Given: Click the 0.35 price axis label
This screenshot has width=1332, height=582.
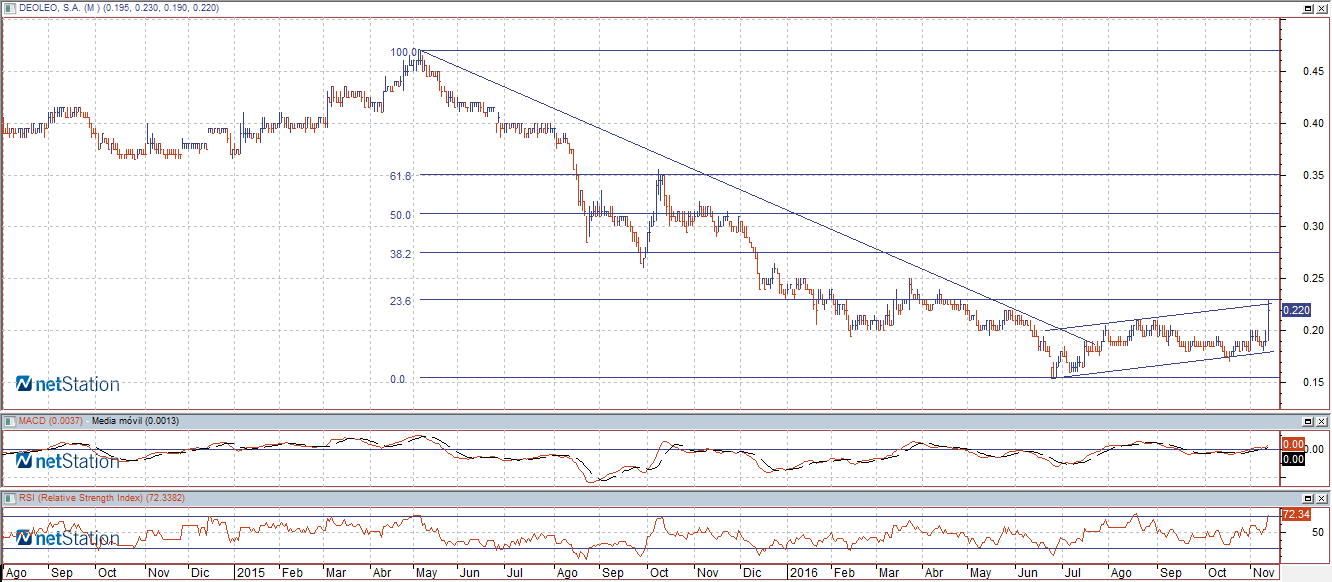Looking at the screenshot, I should pos(1313,175).
